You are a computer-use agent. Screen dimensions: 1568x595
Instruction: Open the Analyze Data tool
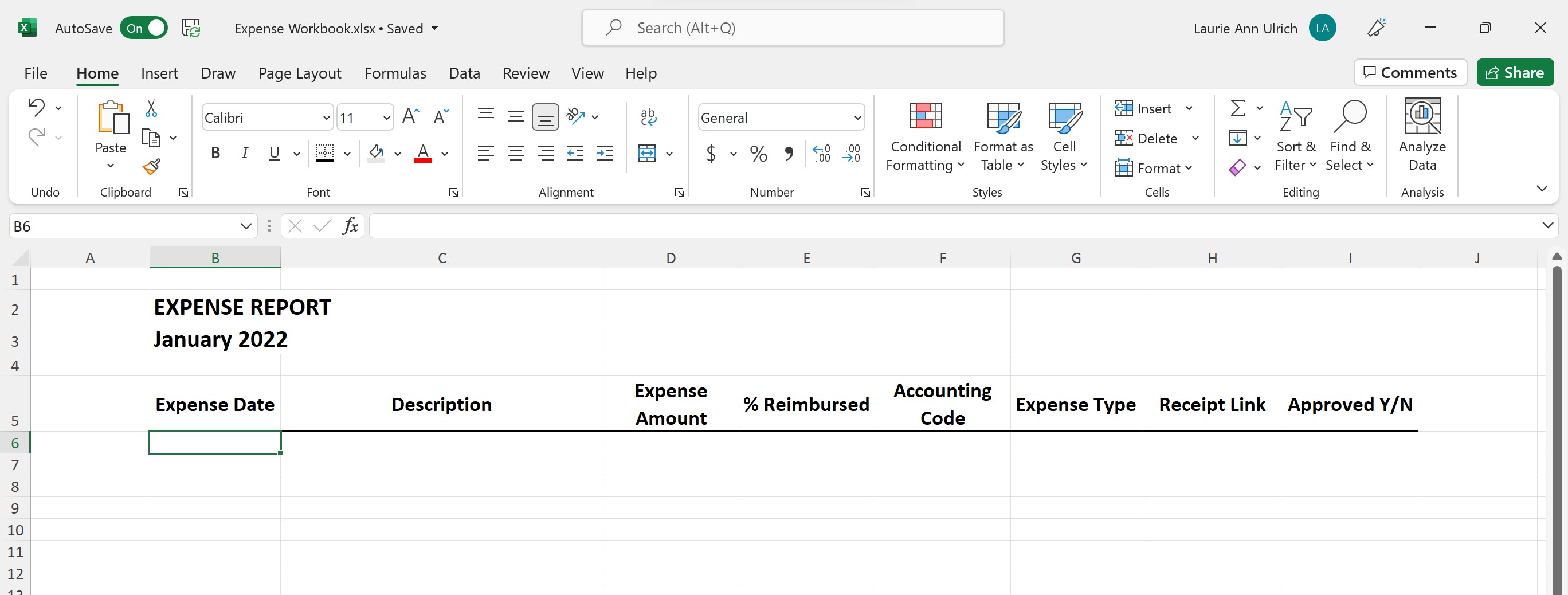[x=1423, y=137]
